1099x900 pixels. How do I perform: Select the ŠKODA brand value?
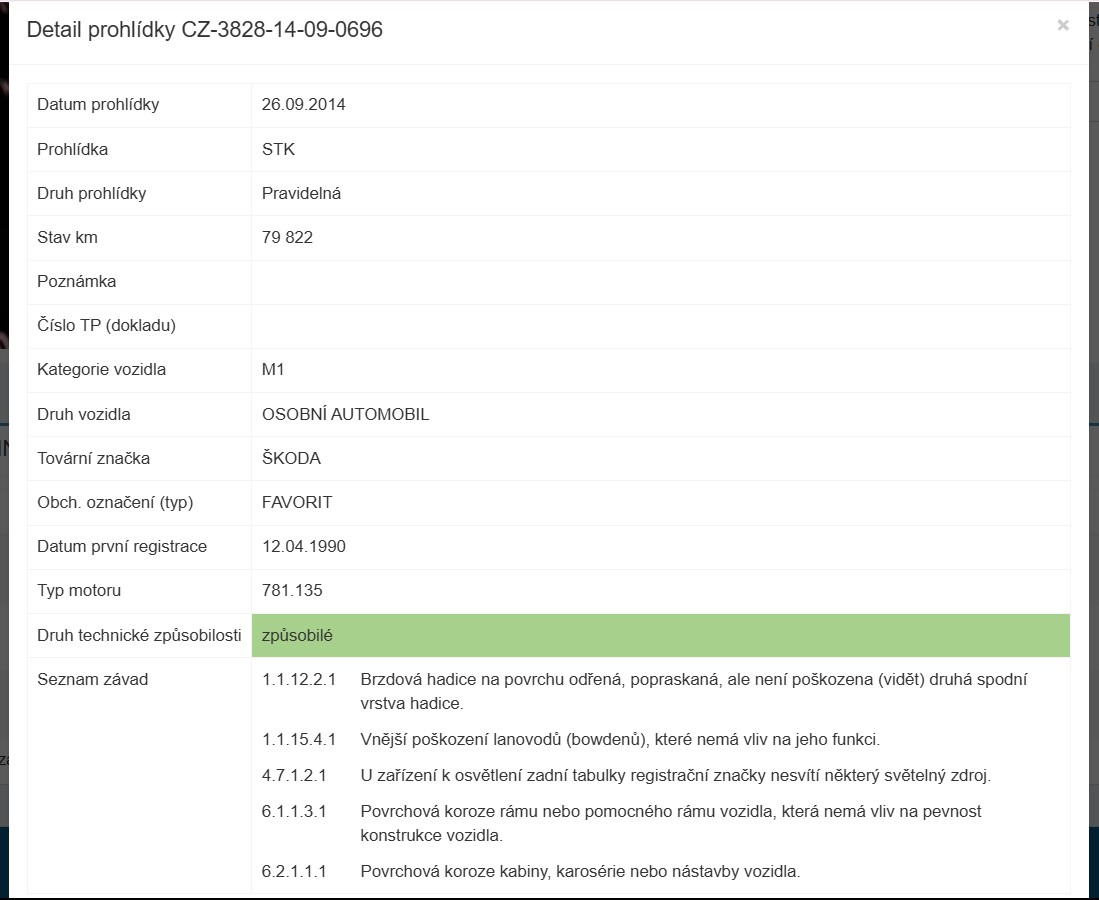tap(292, 458)
